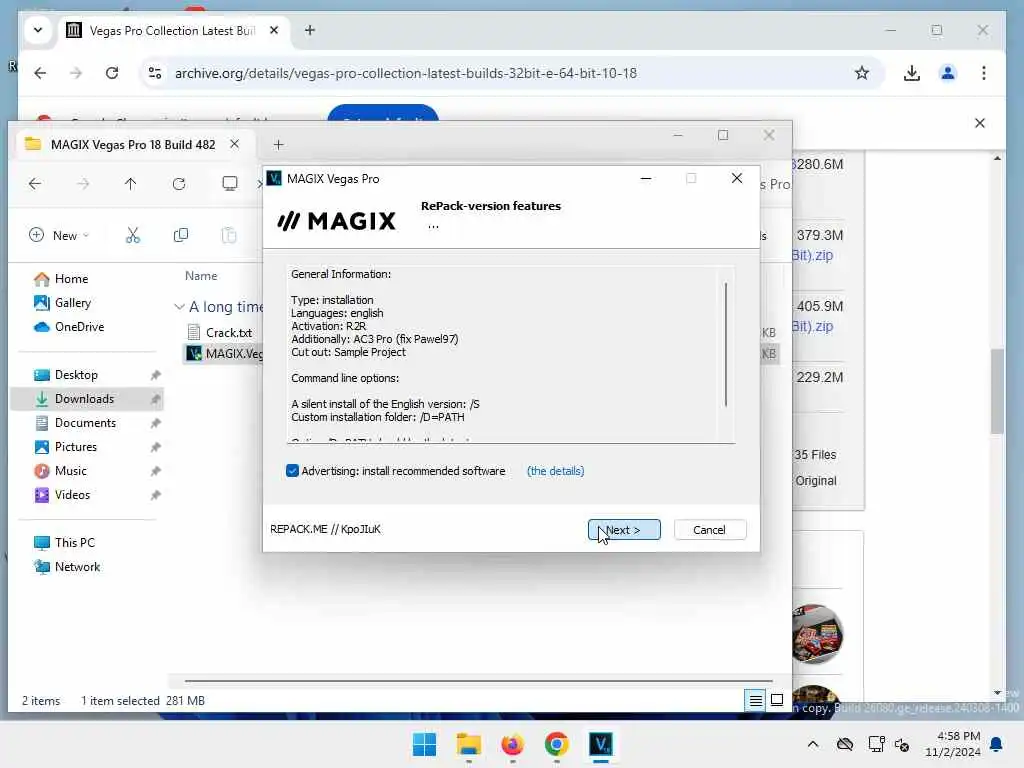Click installer info text scrollbar
Viewport: 1024px width, 768px height.
[x=726, y=344]
